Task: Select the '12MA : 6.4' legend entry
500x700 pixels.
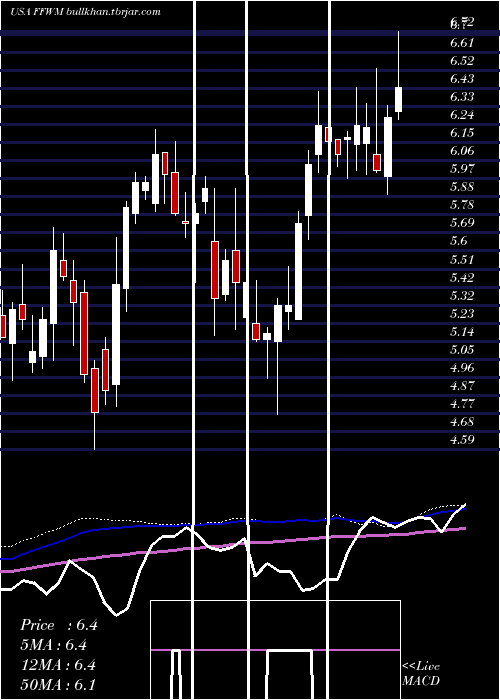Action: click(x=57, y=665)
